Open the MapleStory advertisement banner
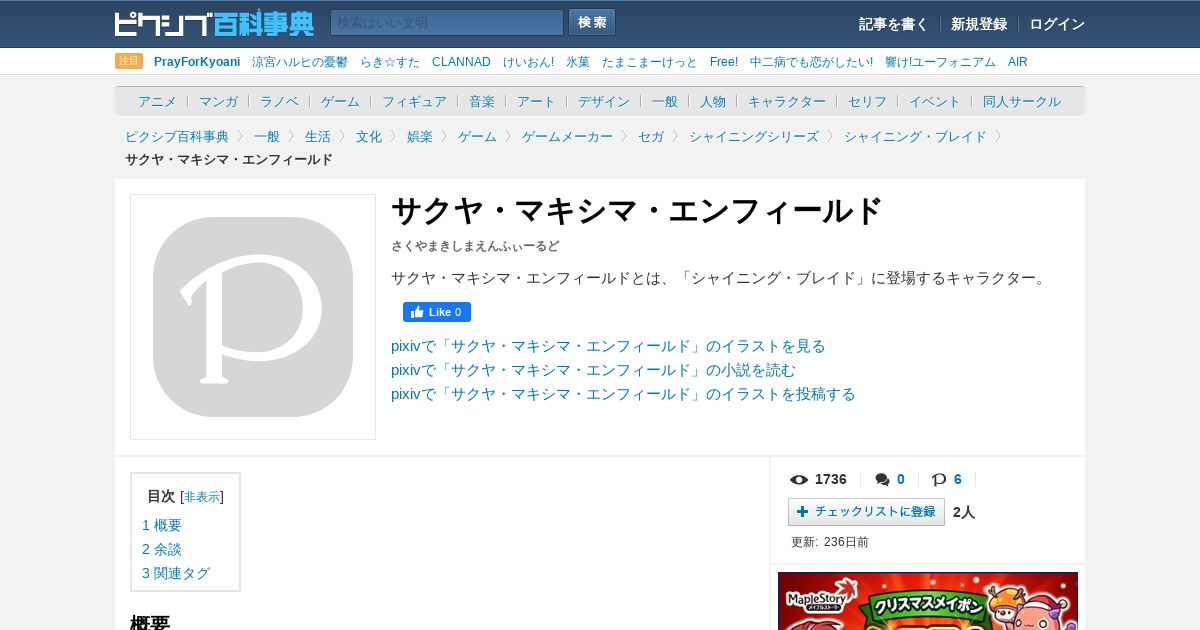Screen dimensions: 1200x630 (x=928, y=601)
